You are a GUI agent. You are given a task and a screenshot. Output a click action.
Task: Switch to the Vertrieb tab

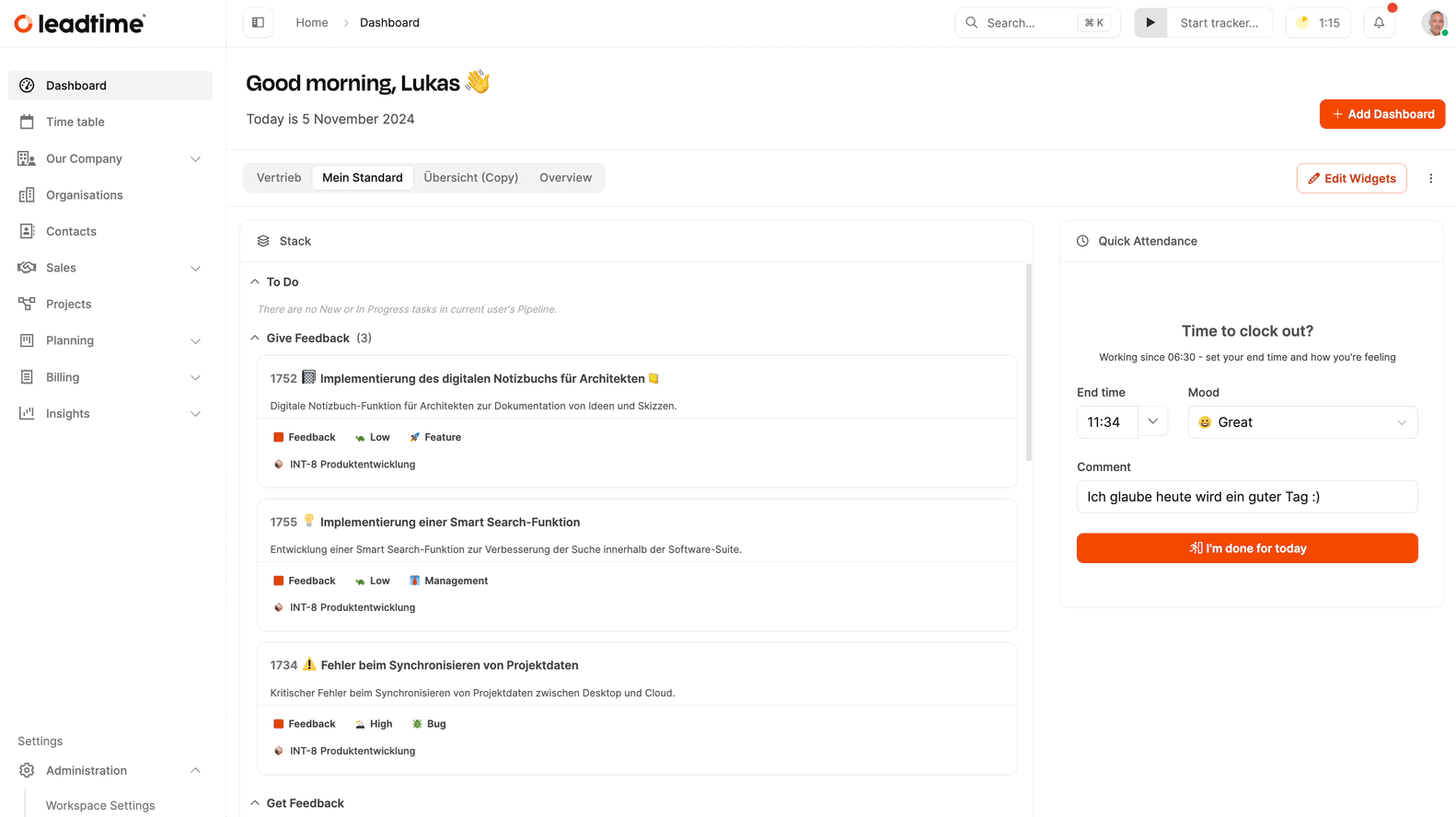(x=279, y=178)
